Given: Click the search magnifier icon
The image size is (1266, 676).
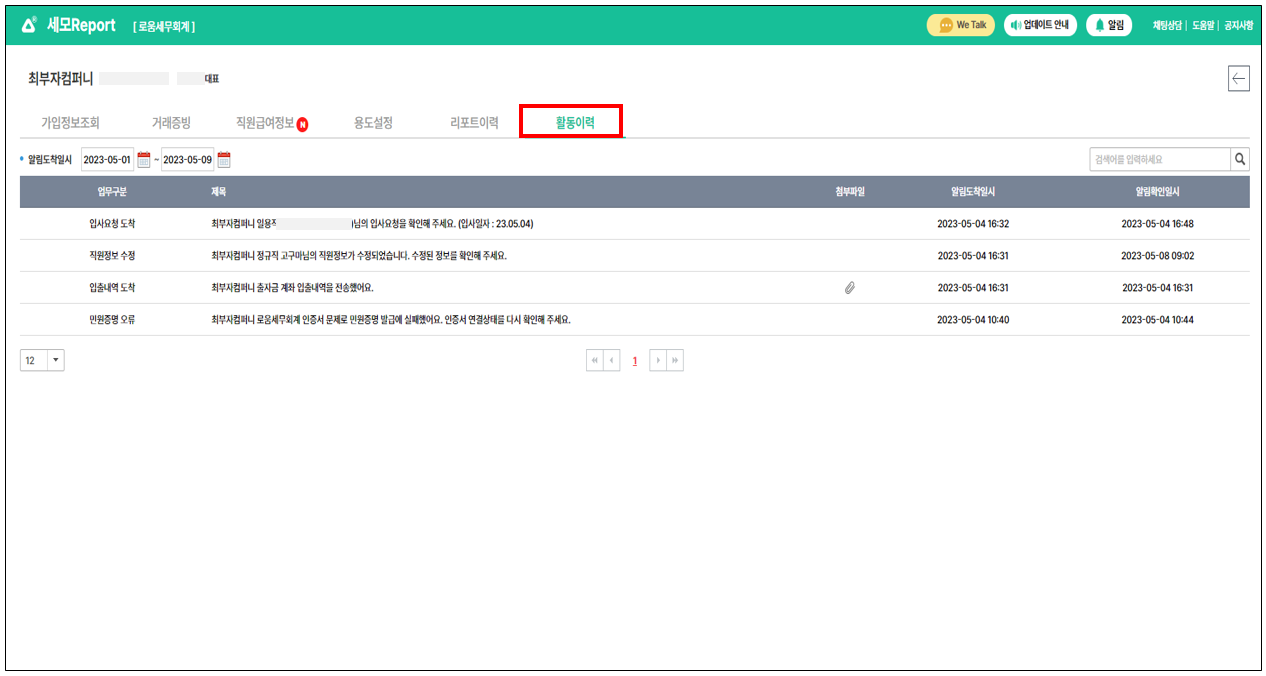Looking at the screenshot, I should 1239,159.
